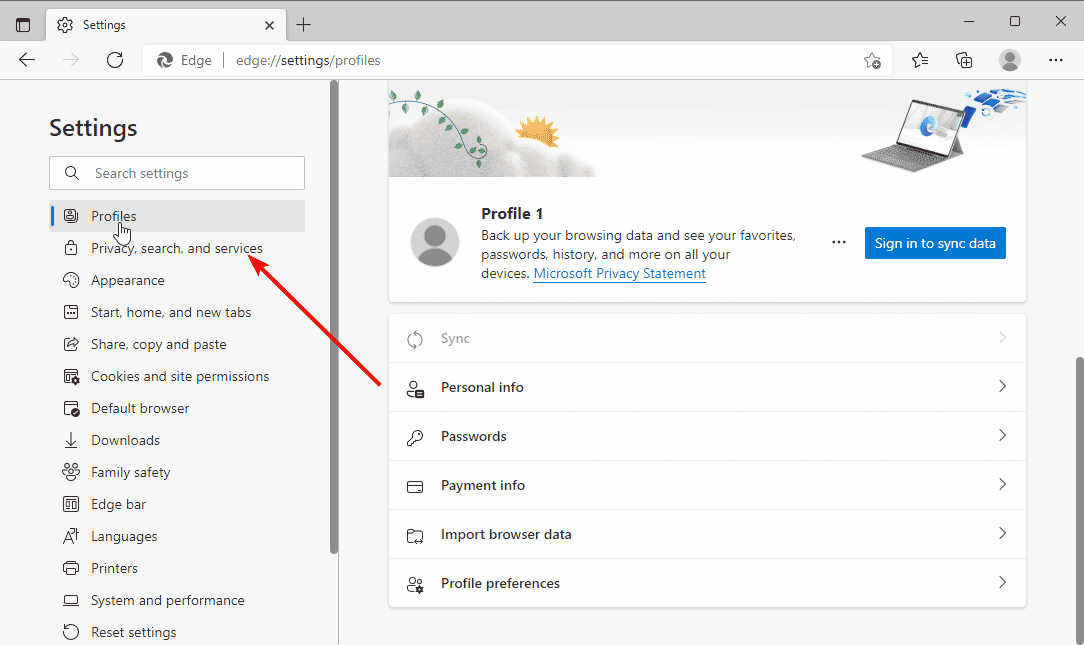
Task: Click the Family safety icon
Action: coord(71,471)
